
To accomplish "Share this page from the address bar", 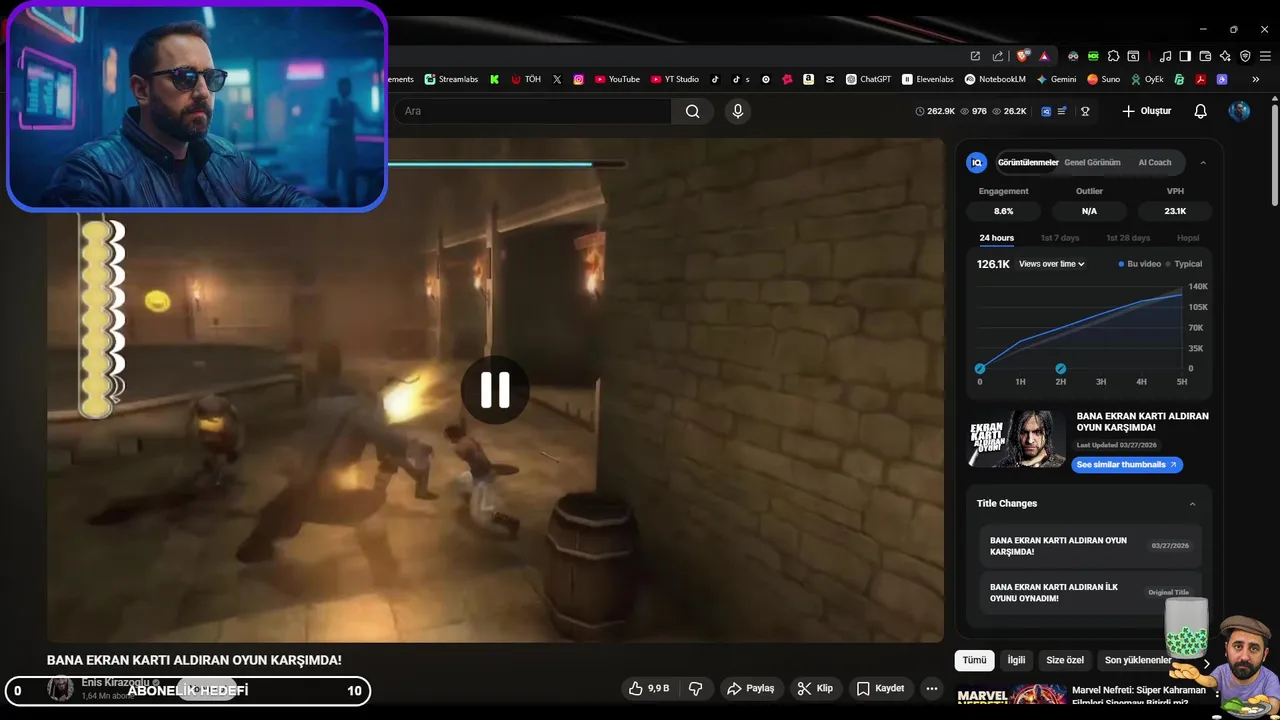I will [997, 56].
